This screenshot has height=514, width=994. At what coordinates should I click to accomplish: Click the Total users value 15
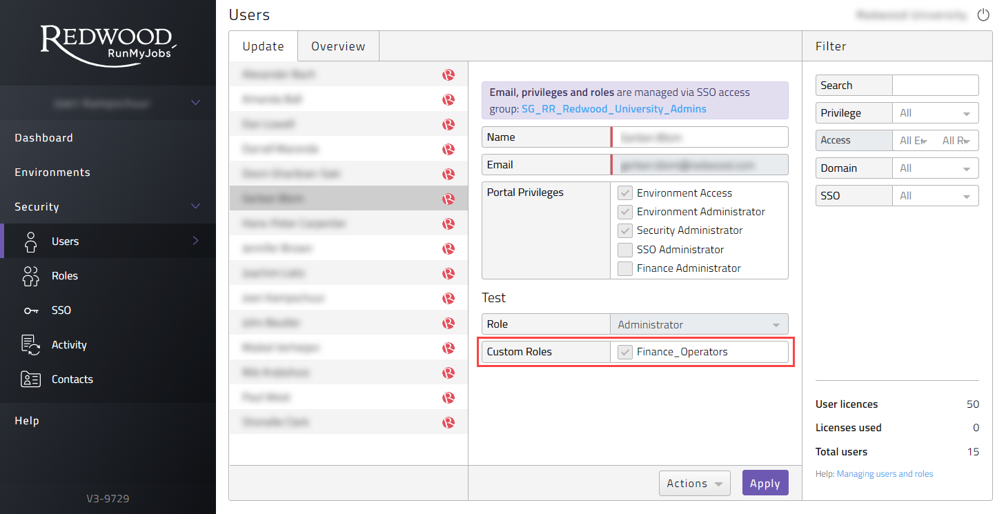972,452
